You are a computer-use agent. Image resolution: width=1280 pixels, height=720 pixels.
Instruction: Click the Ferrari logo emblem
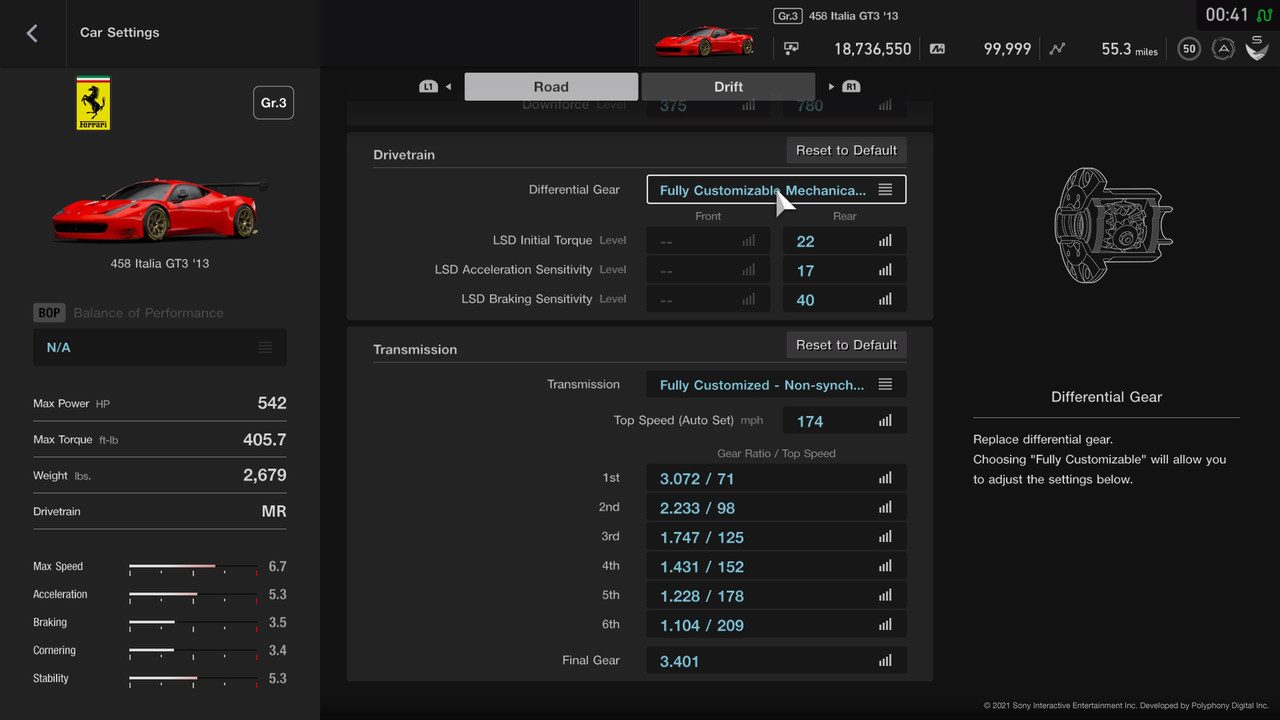(x=93, y=103)
